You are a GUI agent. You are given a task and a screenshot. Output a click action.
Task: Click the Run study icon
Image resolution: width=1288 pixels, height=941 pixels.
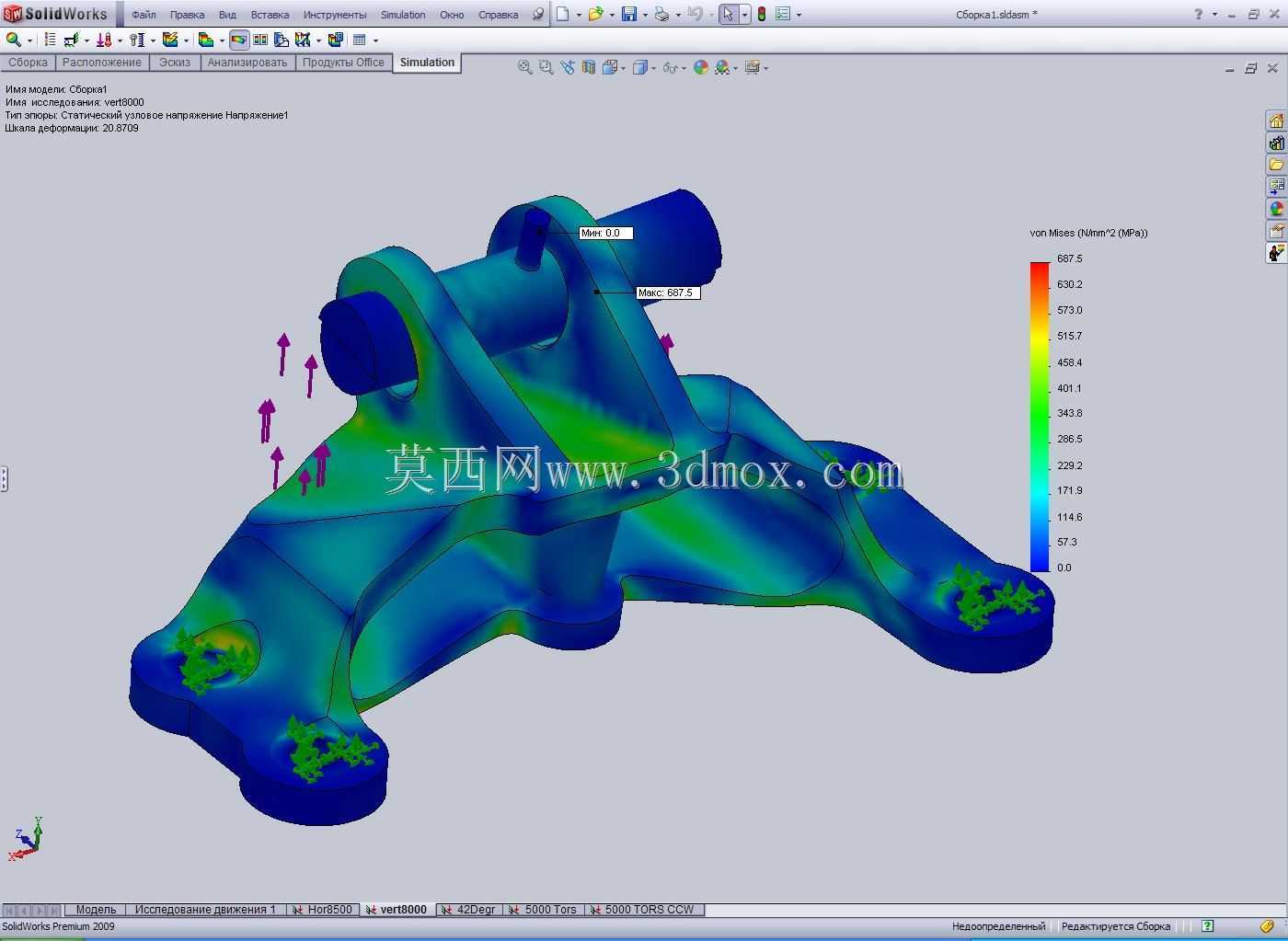point(170,40)
